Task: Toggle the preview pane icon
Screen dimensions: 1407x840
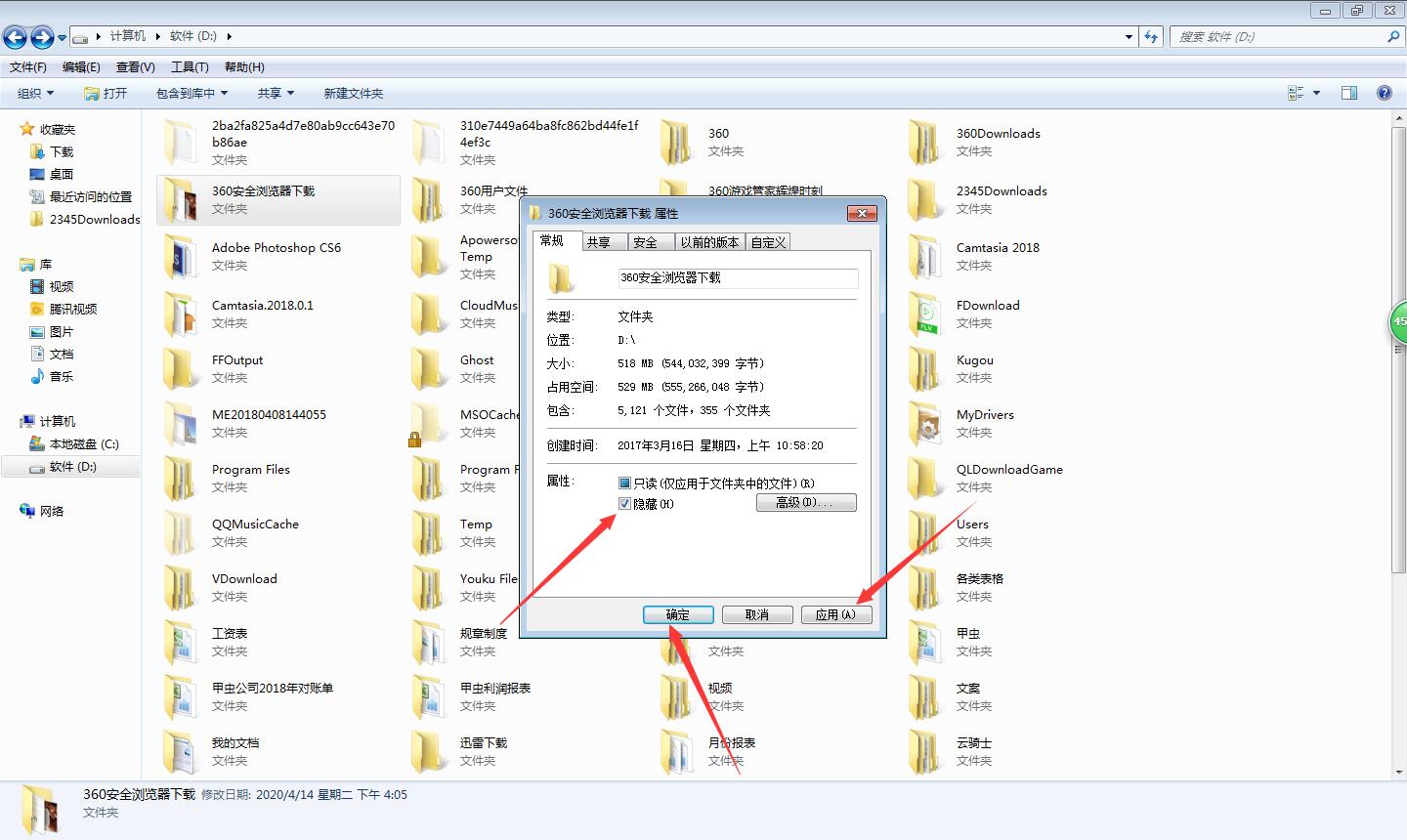Action: [x=1349, y=93]
